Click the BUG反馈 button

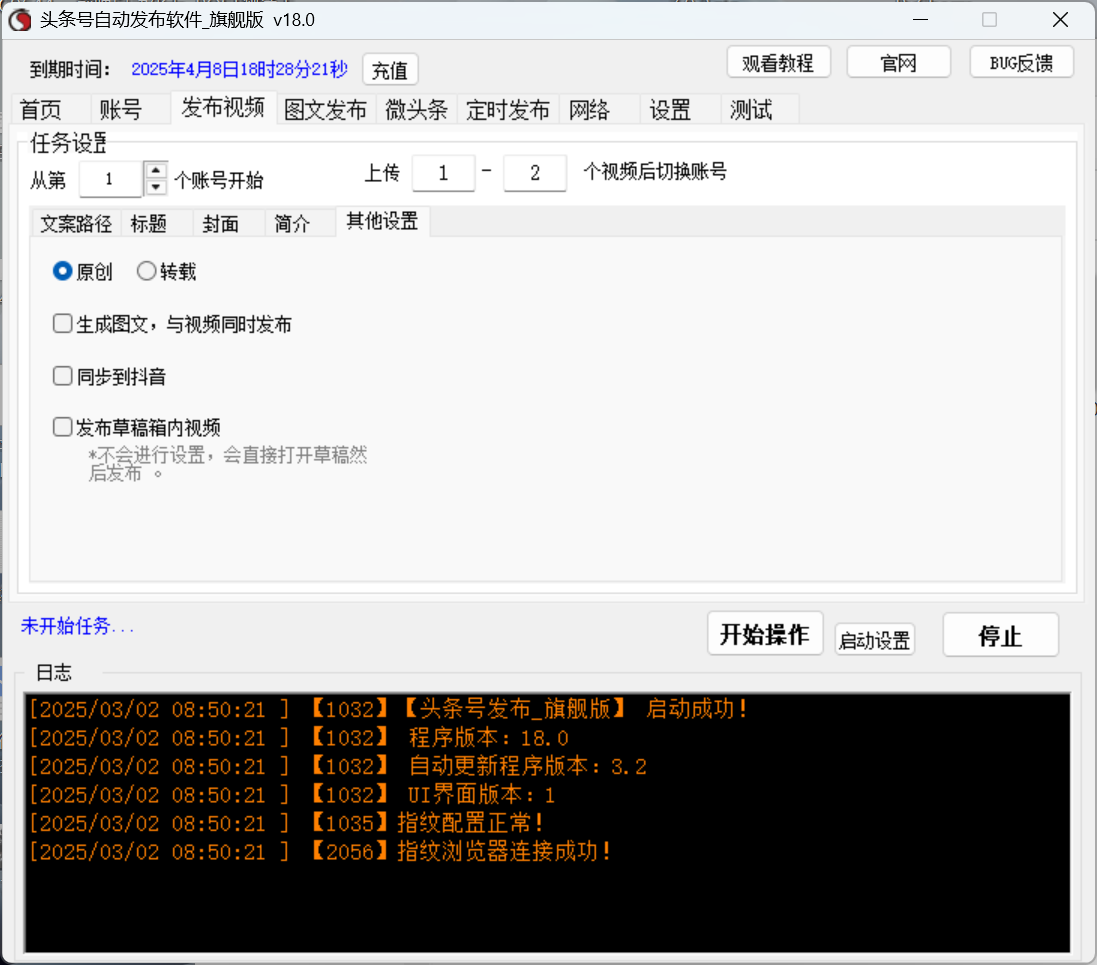coord(1021,63)
